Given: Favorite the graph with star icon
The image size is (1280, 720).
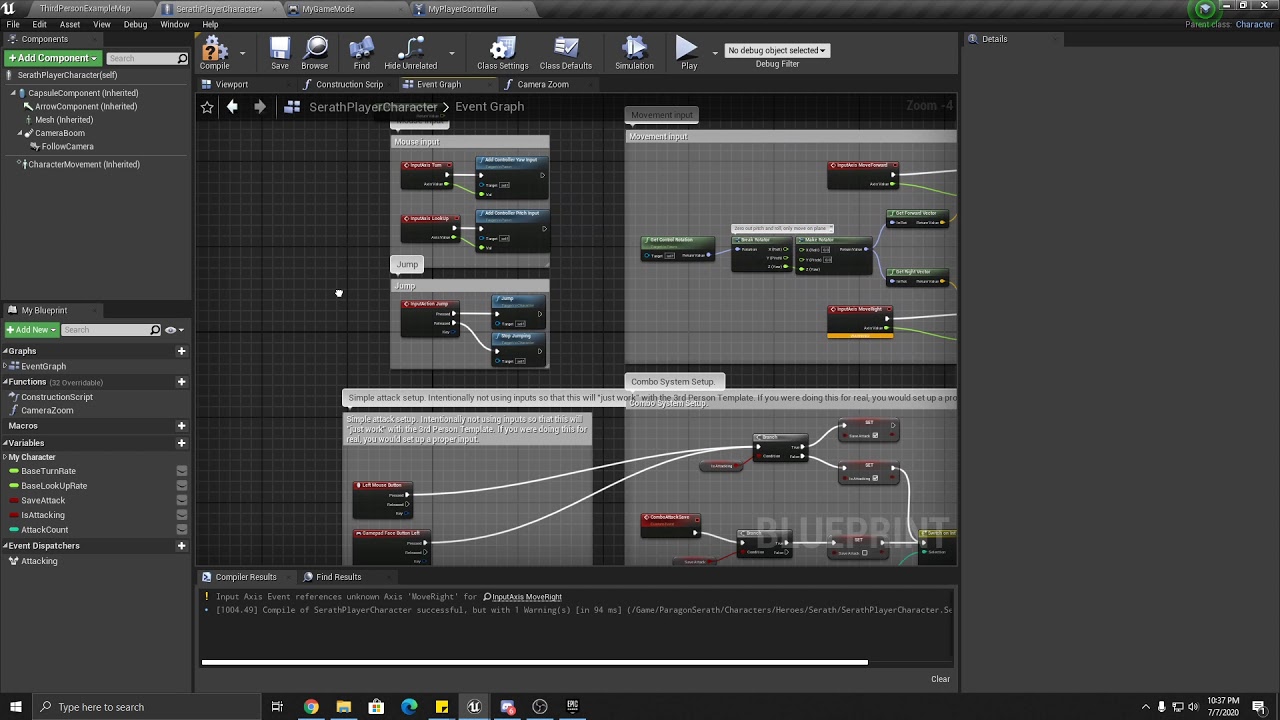Looking at the screenshot, I should point(207,107).
